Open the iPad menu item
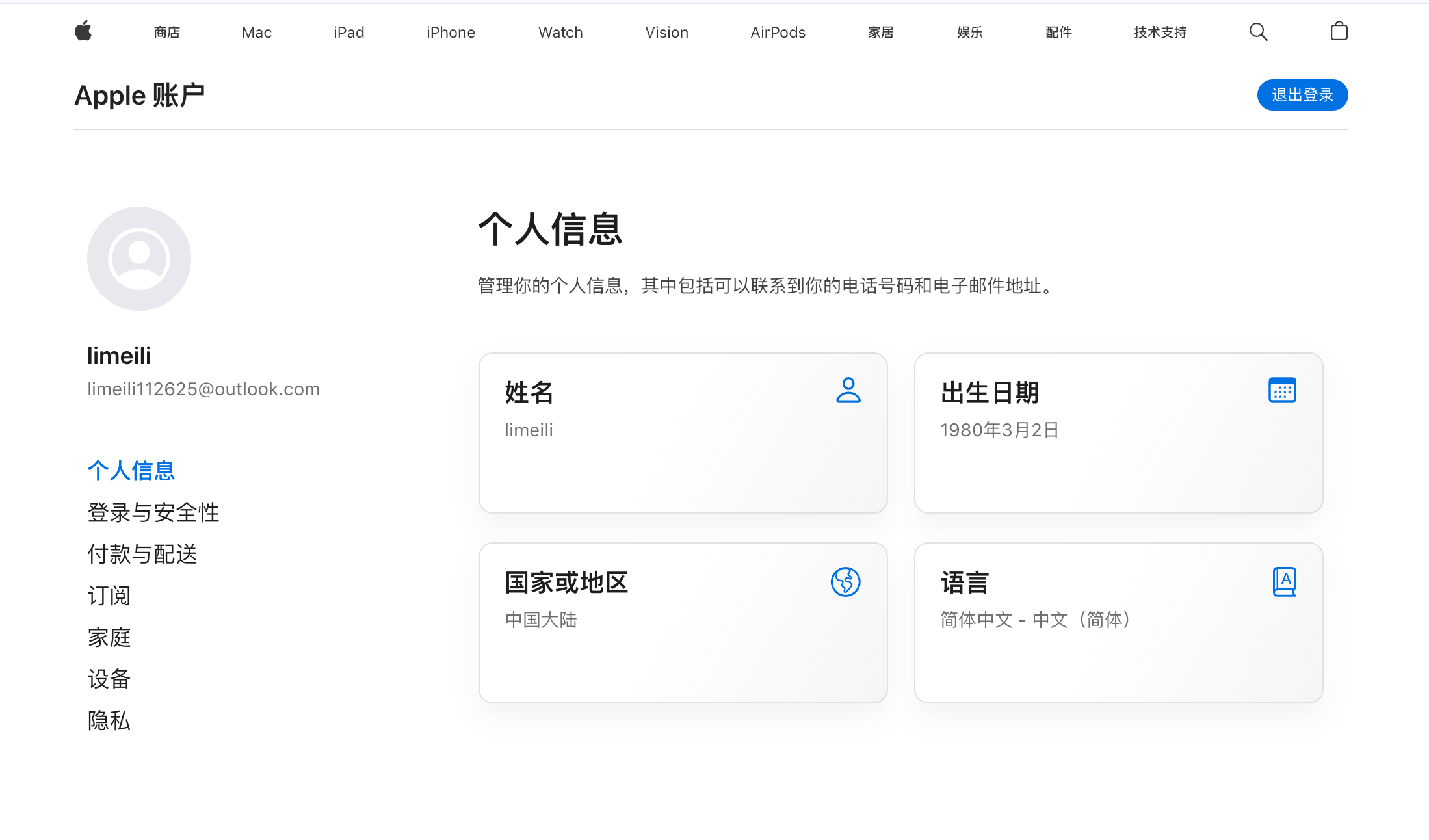1429x840 pixels. click(x=349, y=32)
